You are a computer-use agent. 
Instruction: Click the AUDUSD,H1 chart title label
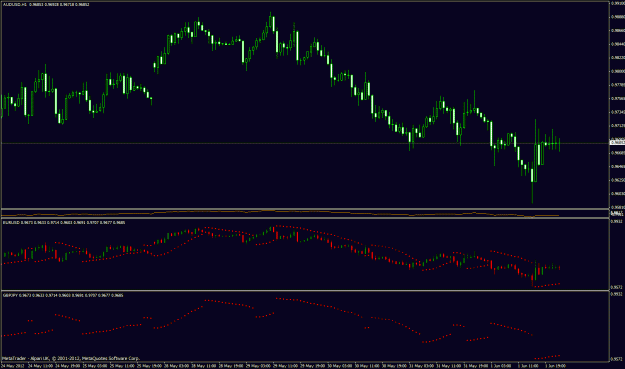[x=46, y=4]
